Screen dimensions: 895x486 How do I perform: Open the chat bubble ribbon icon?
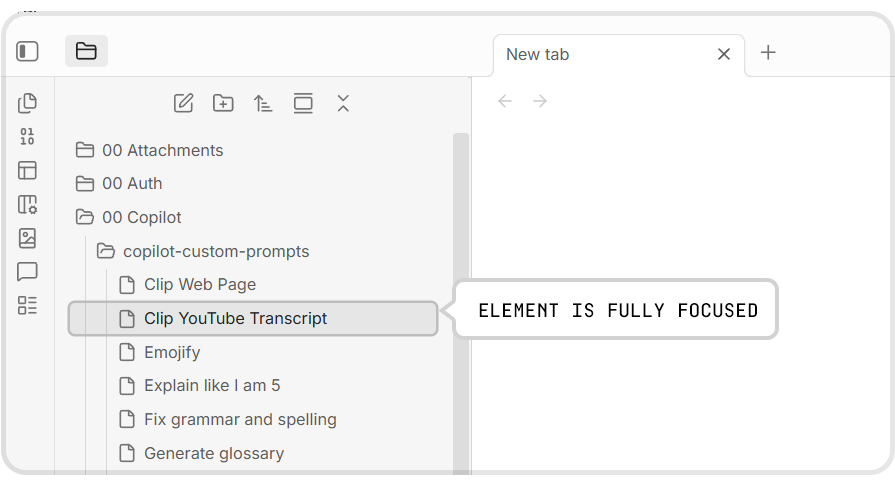pos(28,272)
